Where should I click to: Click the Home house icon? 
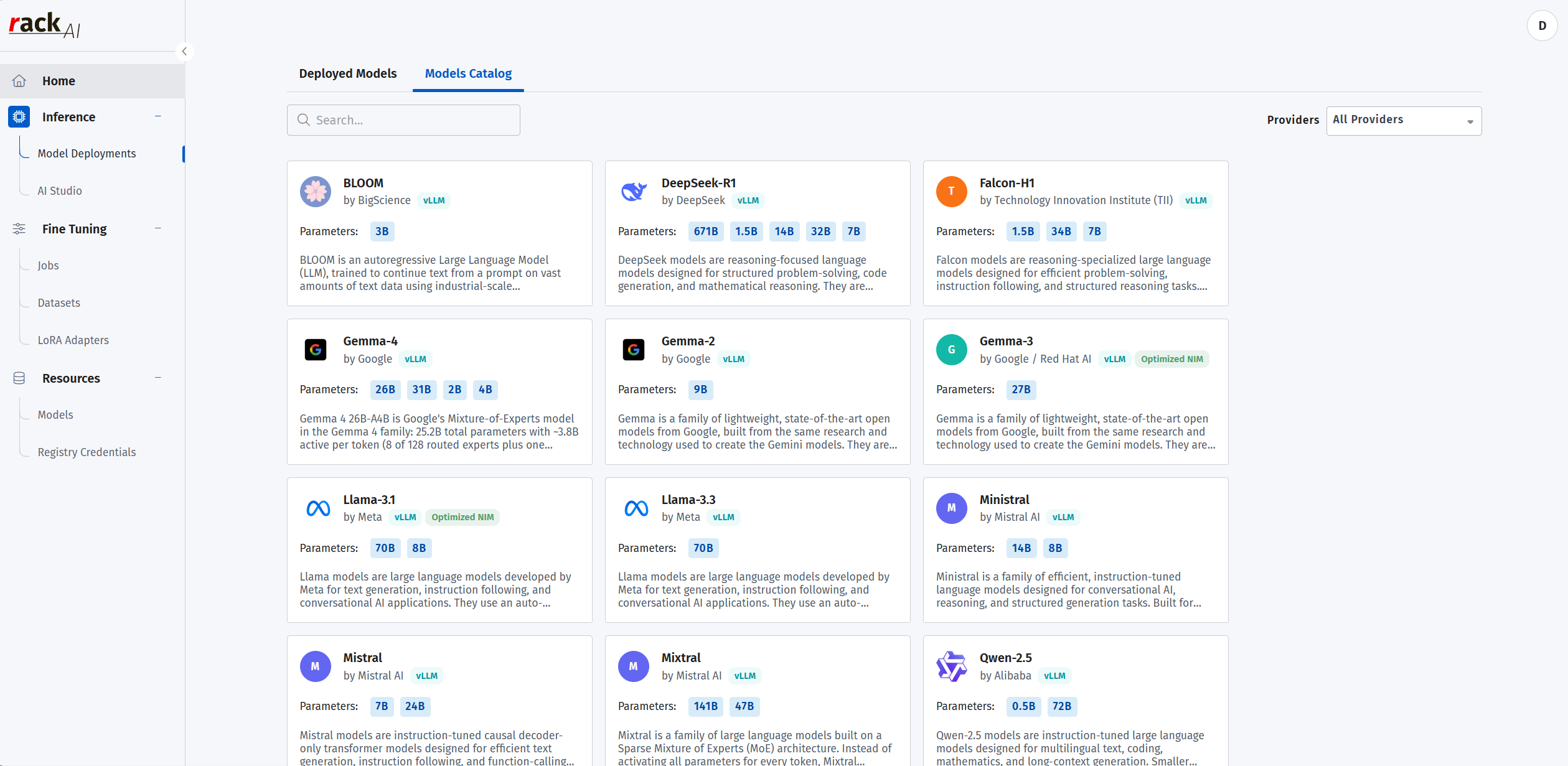(x=19, y=81)
